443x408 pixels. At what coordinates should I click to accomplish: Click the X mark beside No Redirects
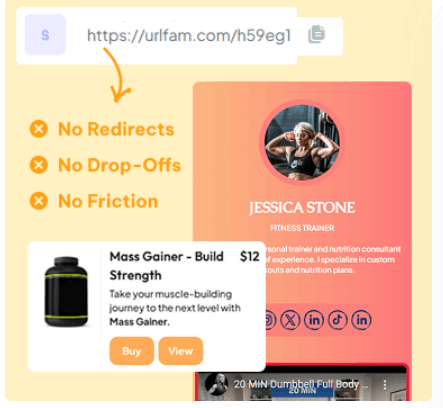pyautogui.click(x=39, y=129)
